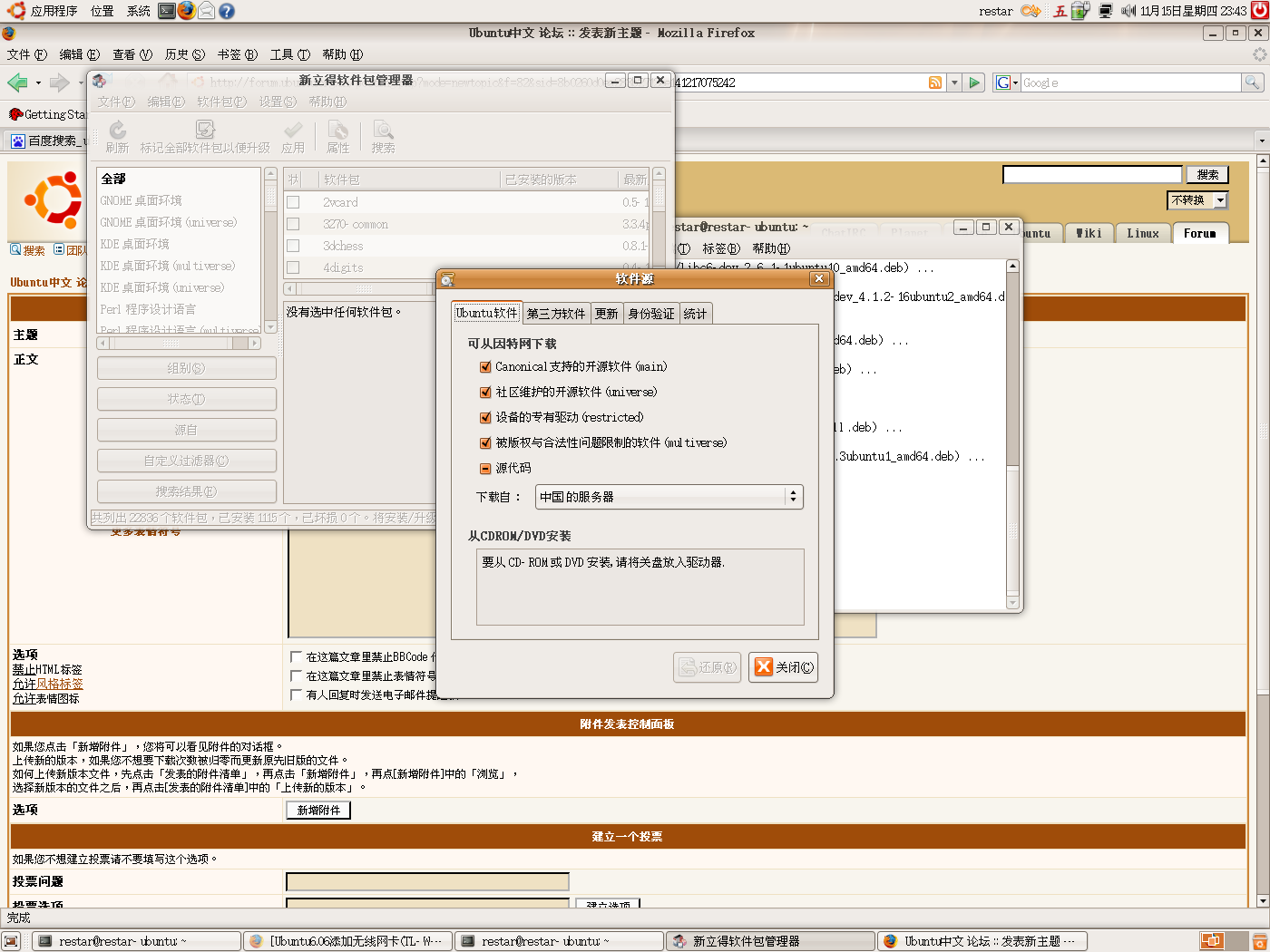
Task: Click the 允许风格标签 link
Action: 47,684
